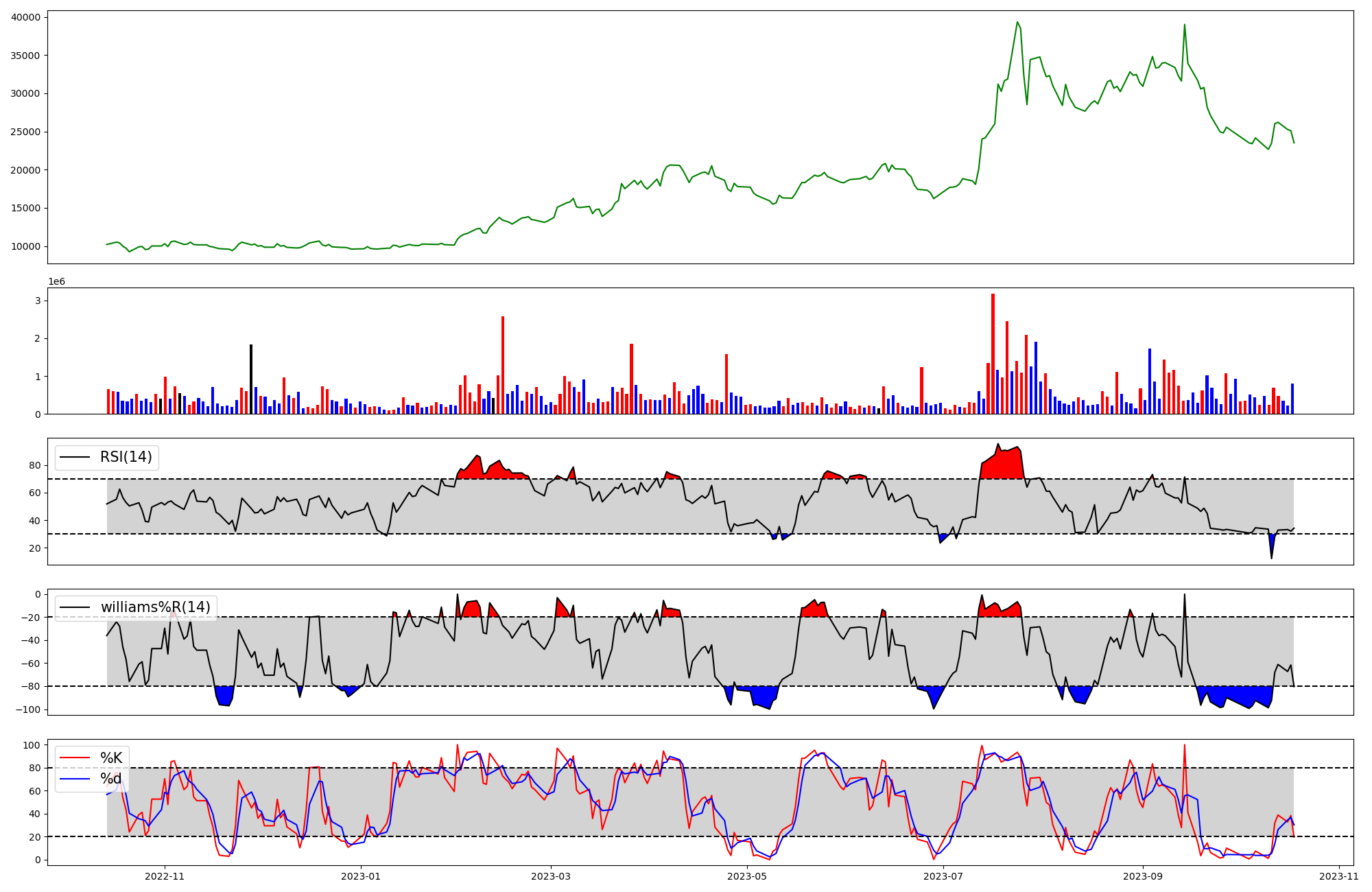Click the -100 tick on williams%R axis
This screenshot has height=892, width=1372.
(29, 709)
